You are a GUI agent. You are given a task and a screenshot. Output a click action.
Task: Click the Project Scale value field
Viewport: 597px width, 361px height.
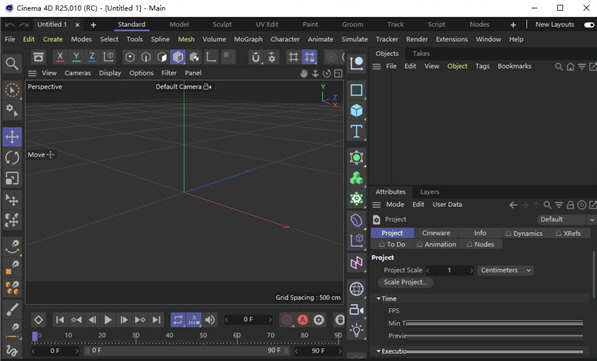coord(450,270)
